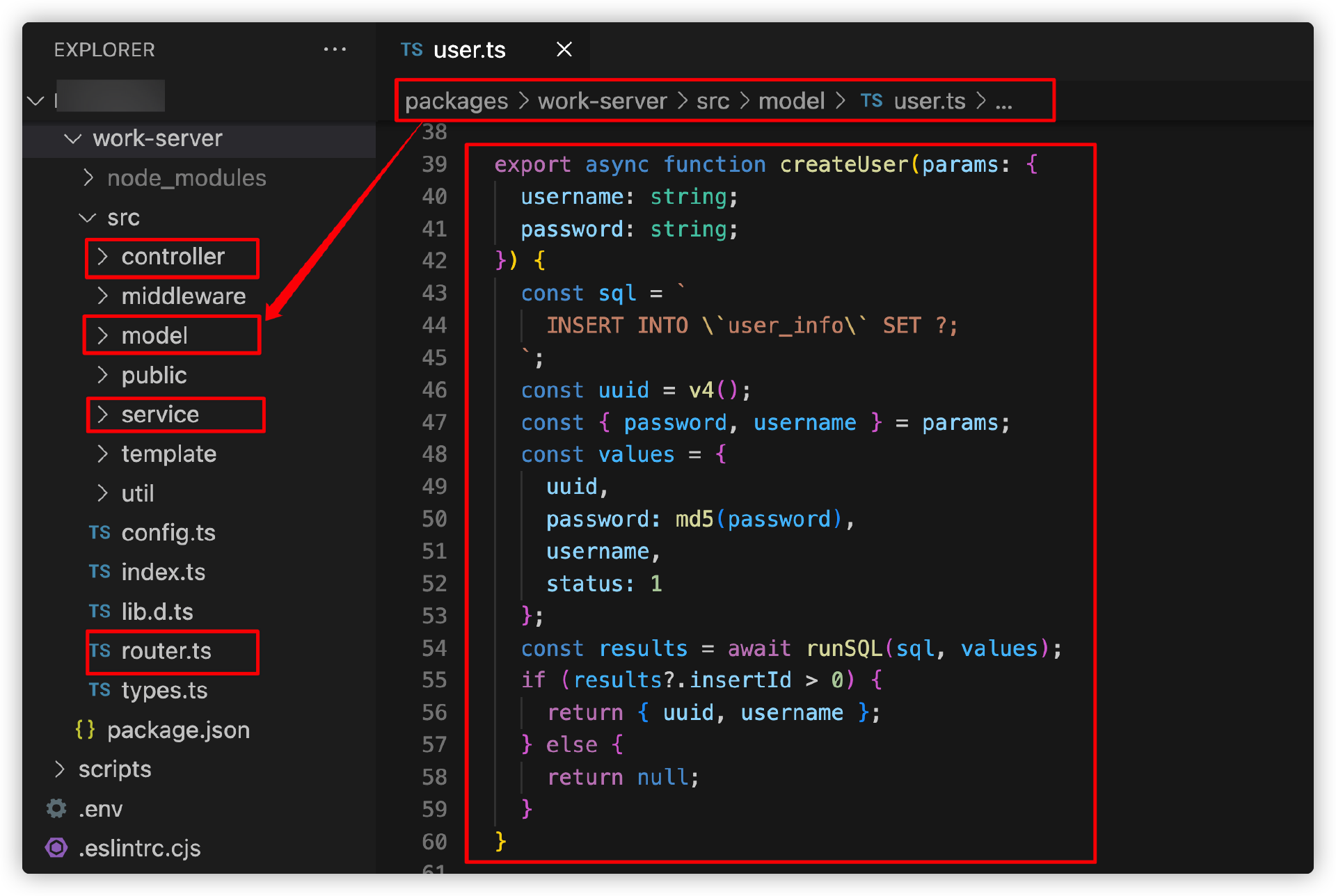Collapse the src folder

[x=88, y=218]
